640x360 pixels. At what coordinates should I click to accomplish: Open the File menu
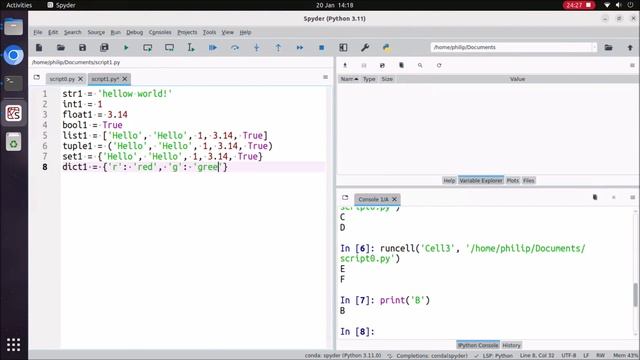[38, 32]
